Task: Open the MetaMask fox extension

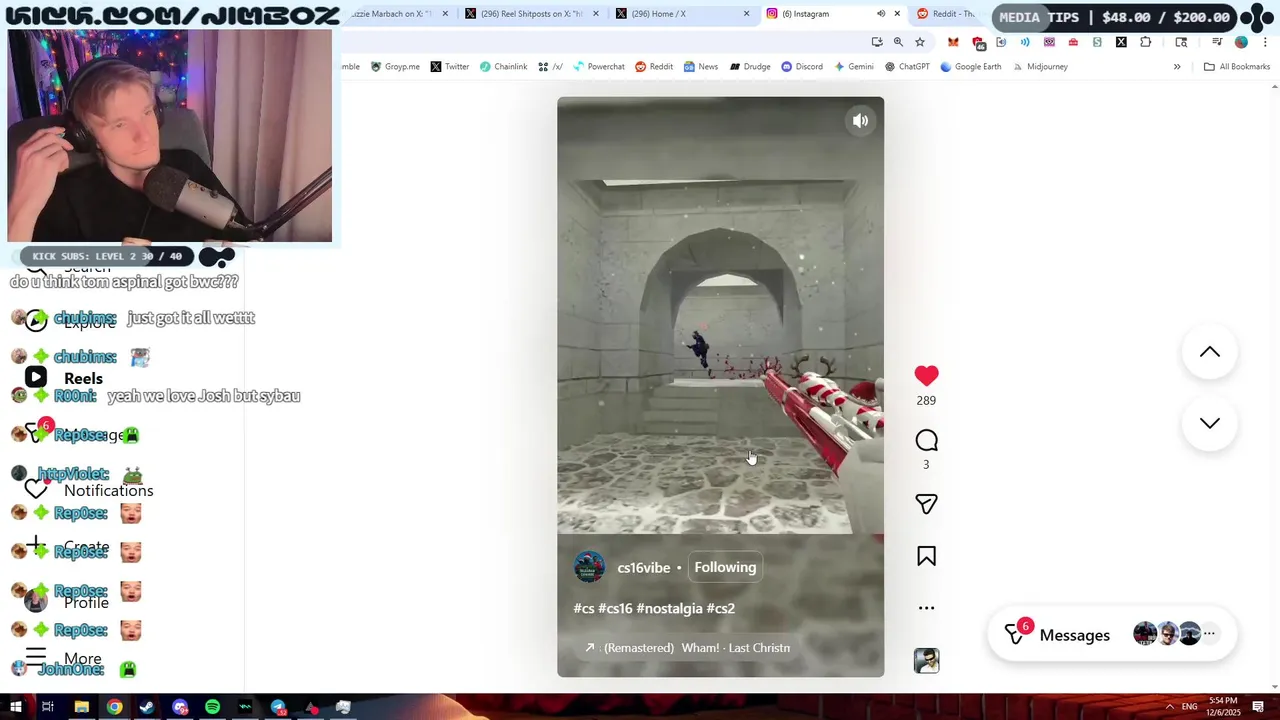Action: click(x=953, y=42)
